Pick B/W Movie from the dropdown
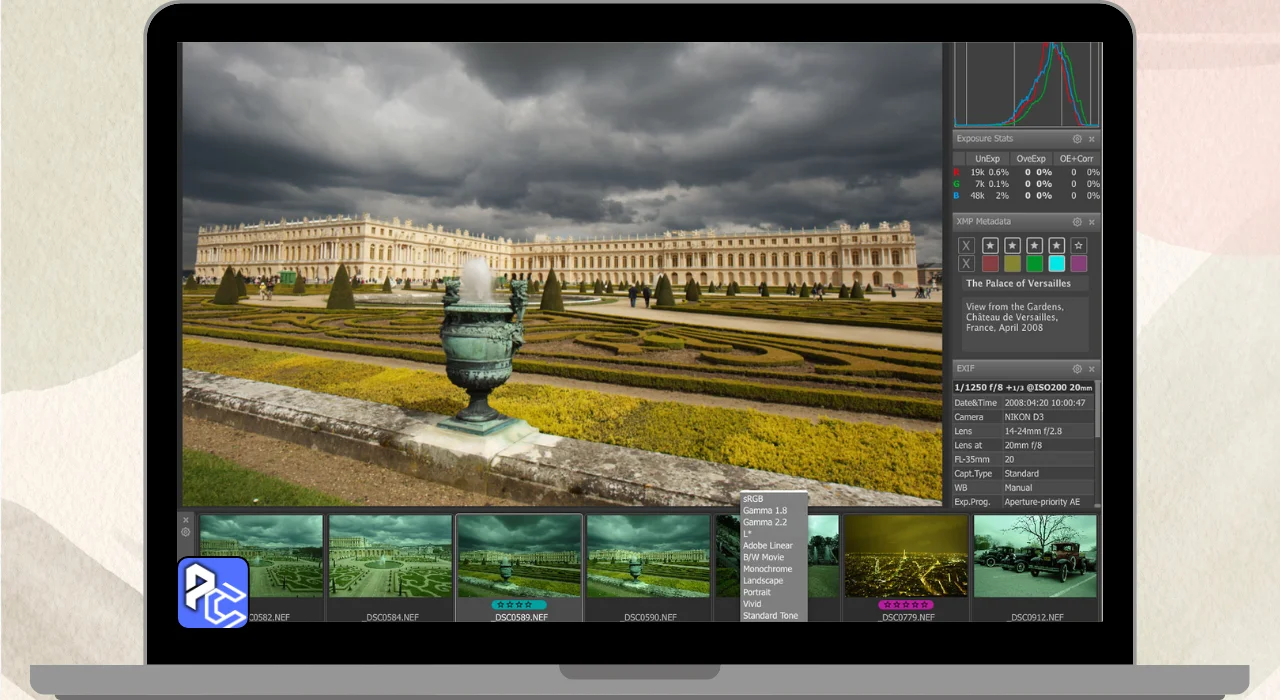 (x=764, y=557)
